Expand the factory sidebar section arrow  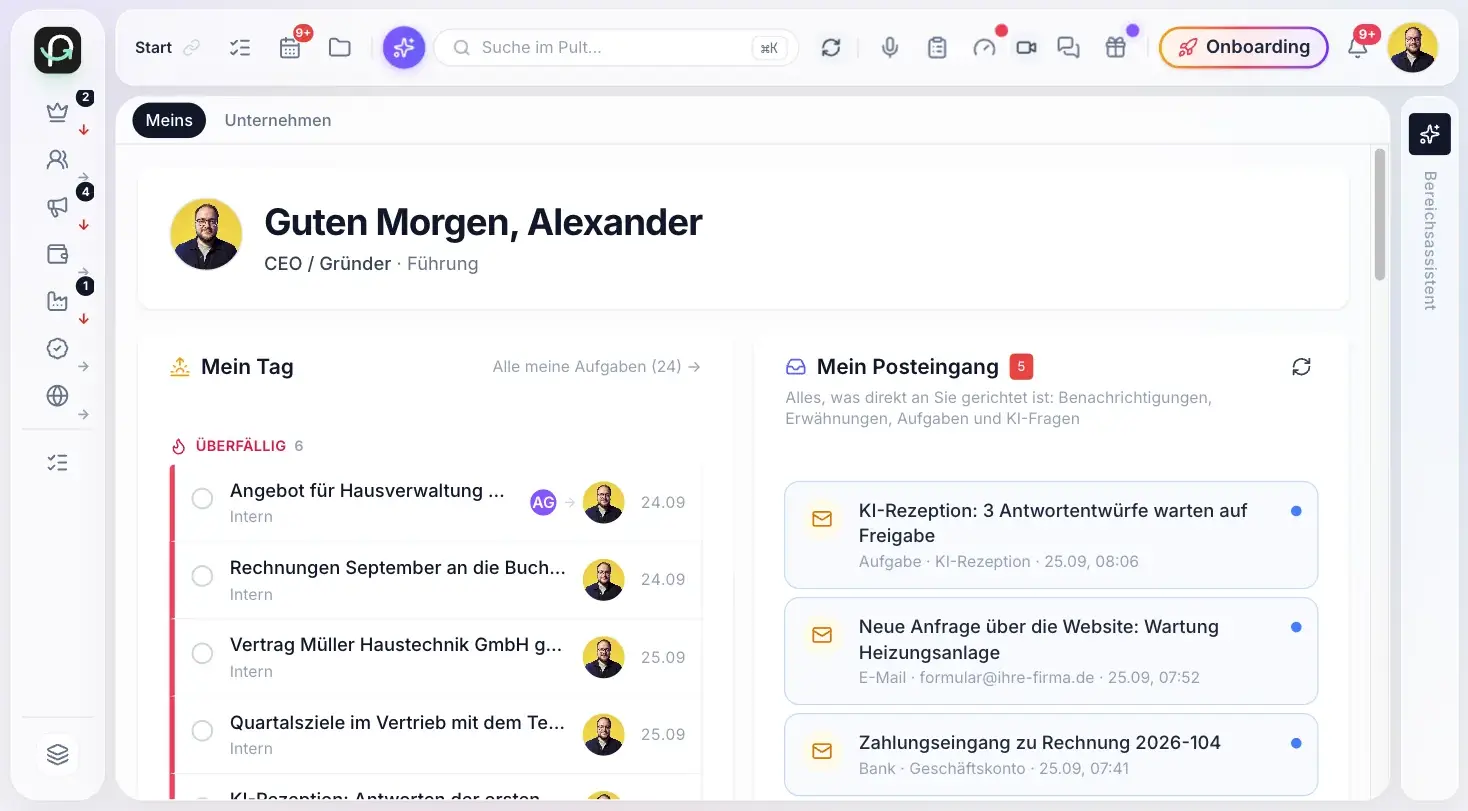coord(84,319)
